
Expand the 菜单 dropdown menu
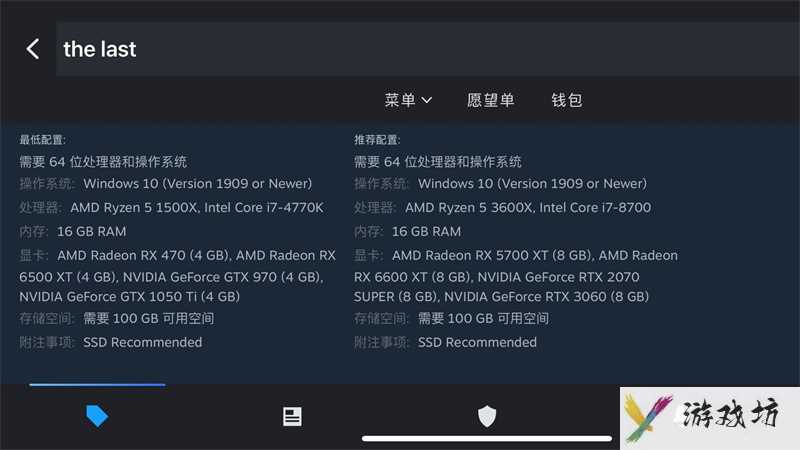[x=408, y=100]
